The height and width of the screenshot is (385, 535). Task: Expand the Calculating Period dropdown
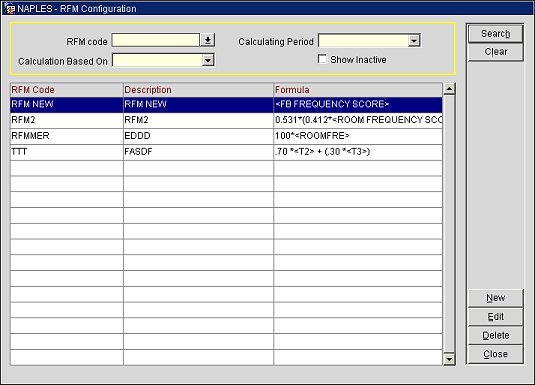point(414,41)
